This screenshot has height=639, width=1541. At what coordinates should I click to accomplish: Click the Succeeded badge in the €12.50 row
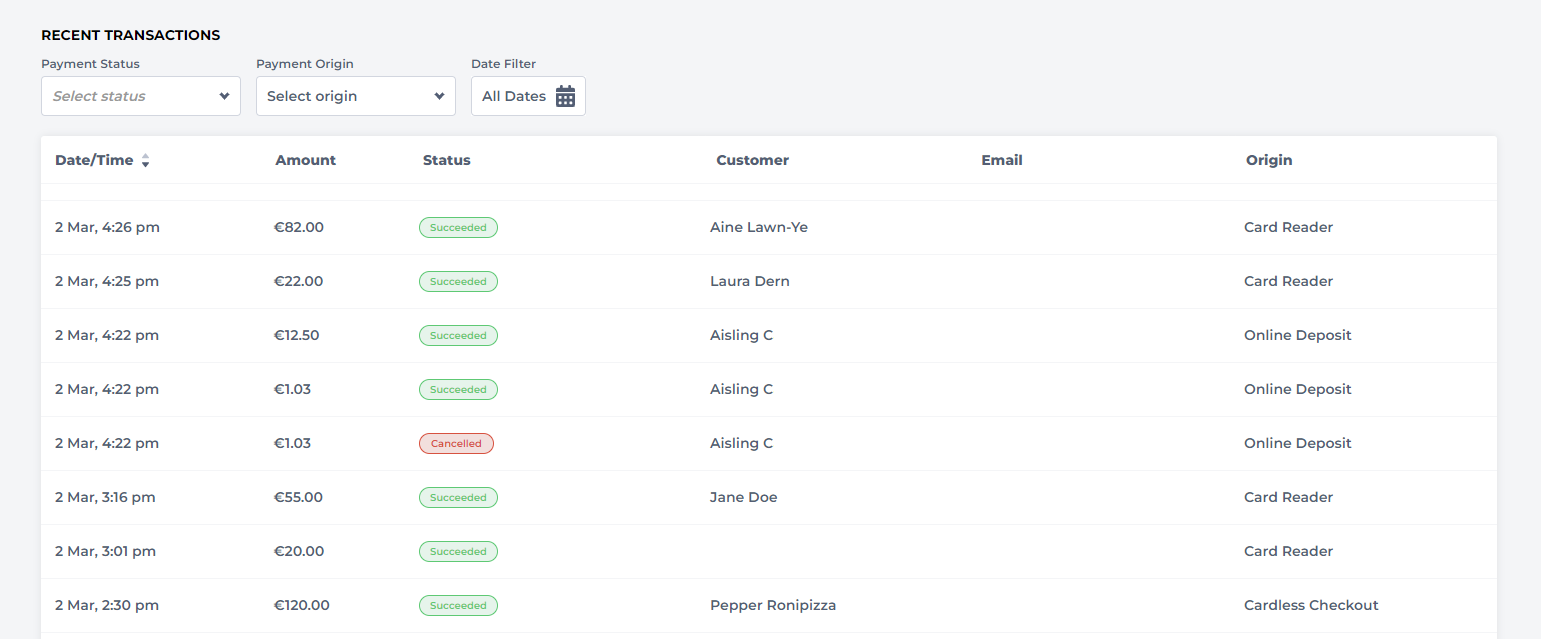(x=458, y=336)
